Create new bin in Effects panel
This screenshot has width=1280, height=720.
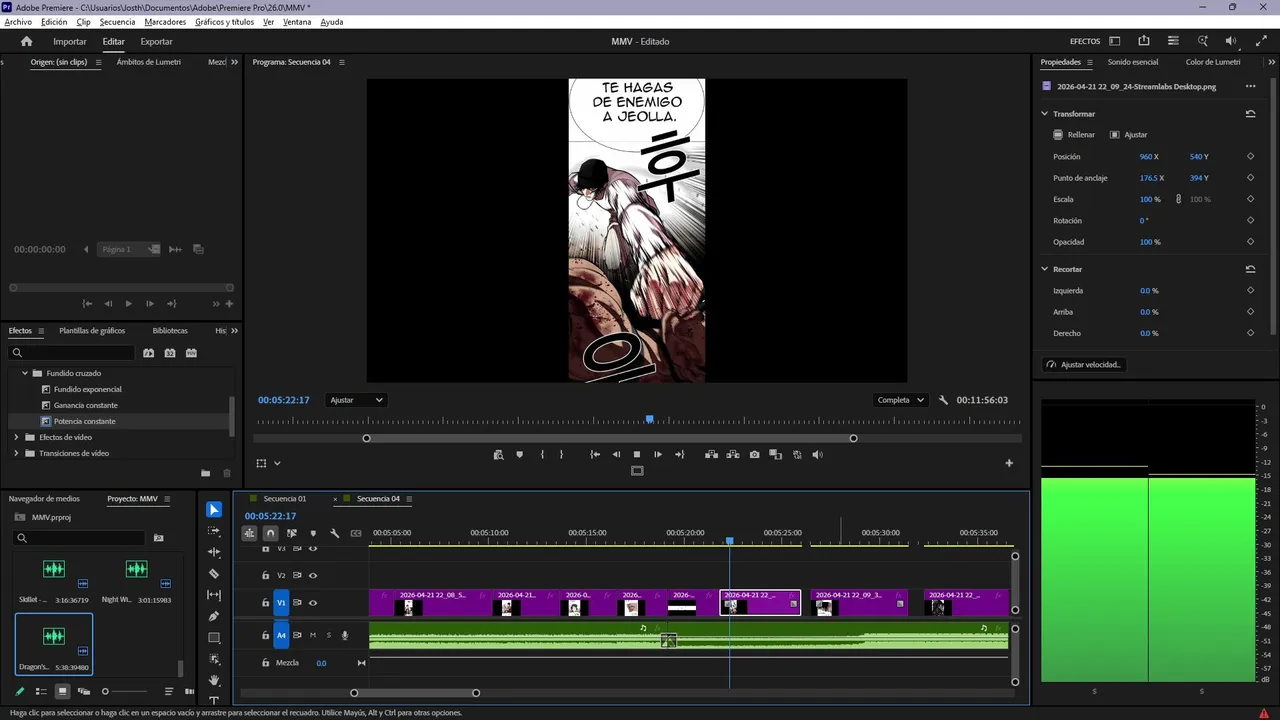click(205, 473)
